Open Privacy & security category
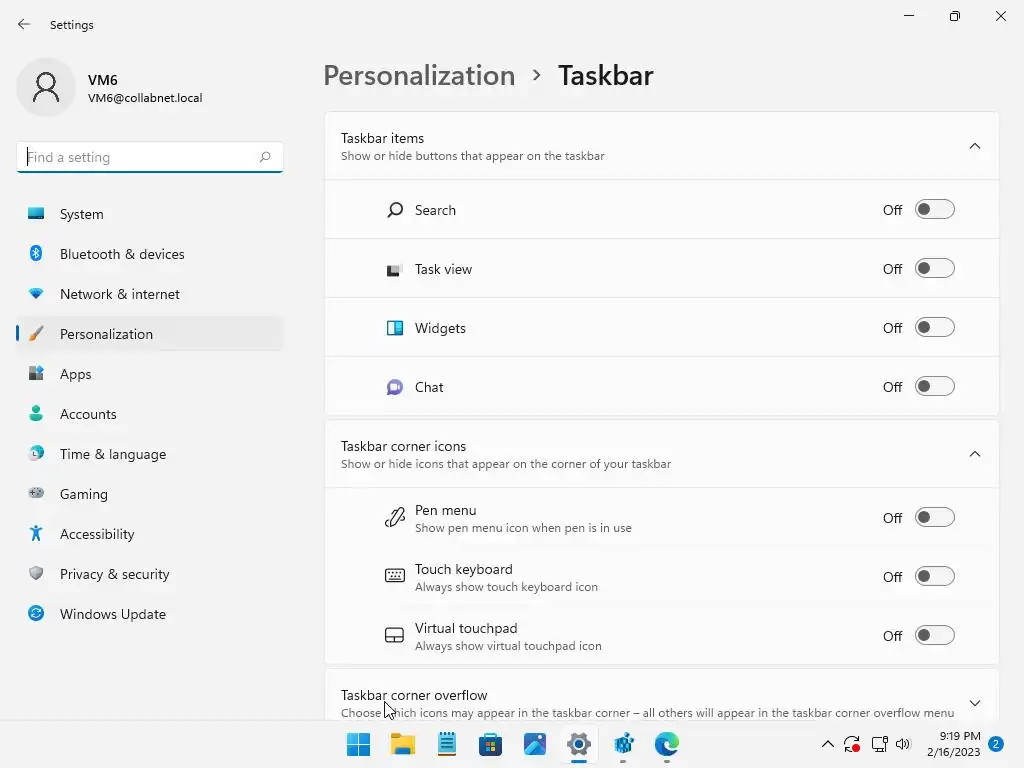The height and width of the screenshot is (768, 1024). (x=150, y=574)
